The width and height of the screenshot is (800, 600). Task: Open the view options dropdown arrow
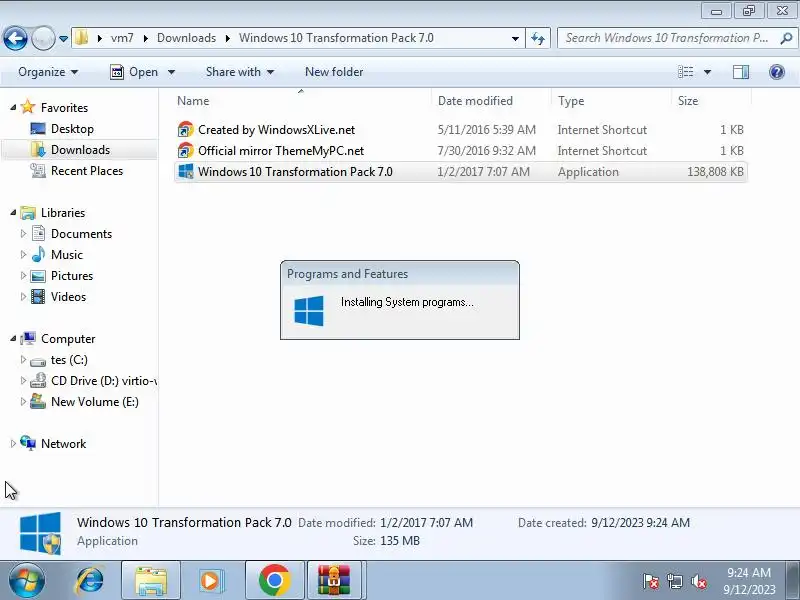[708, 72]
